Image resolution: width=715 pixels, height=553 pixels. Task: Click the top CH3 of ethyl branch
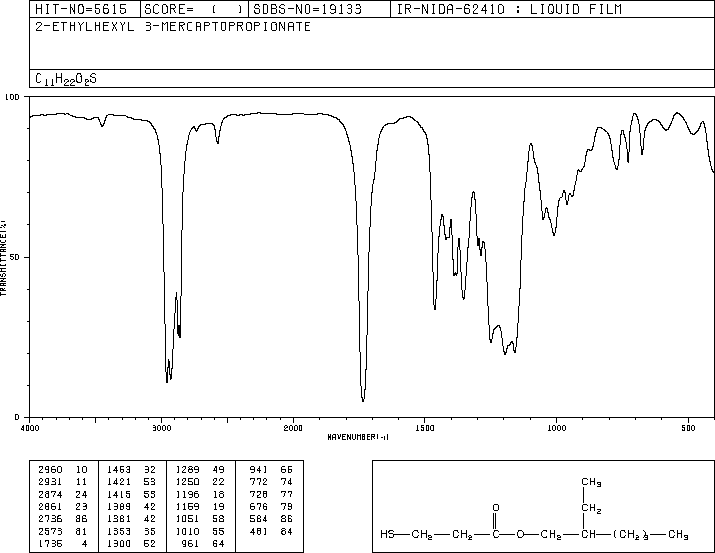click(591, 482)
